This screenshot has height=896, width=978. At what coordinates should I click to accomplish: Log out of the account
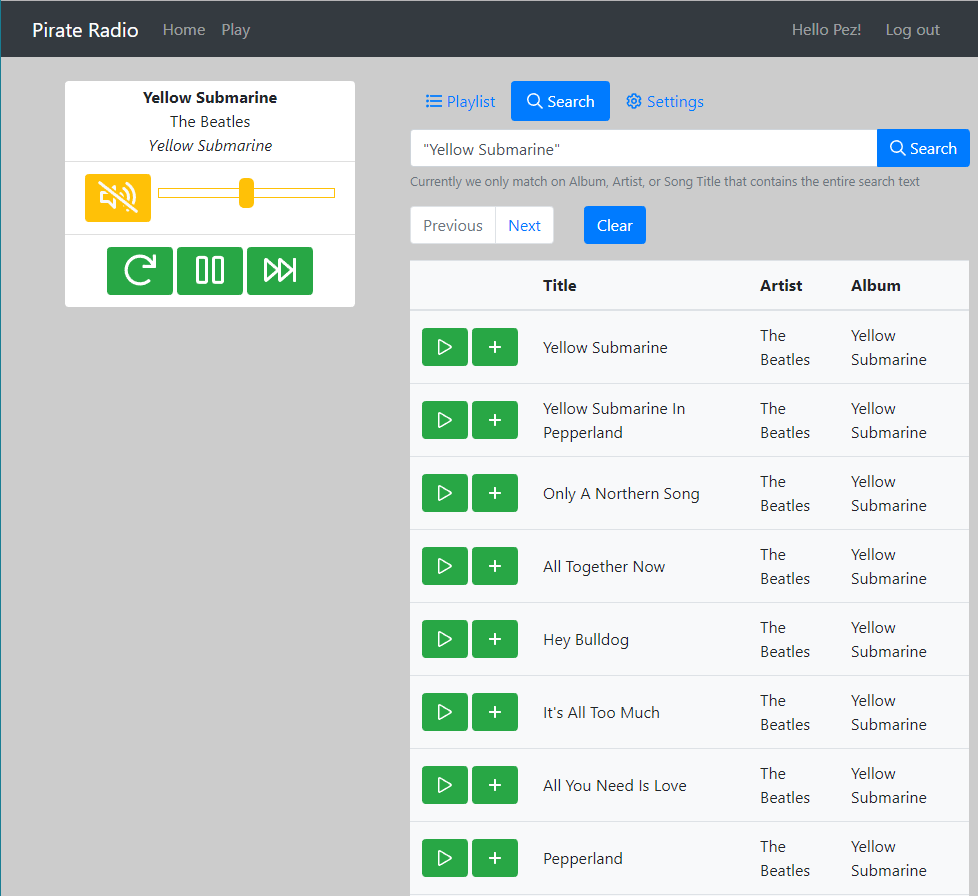click(x=913, y=30)
